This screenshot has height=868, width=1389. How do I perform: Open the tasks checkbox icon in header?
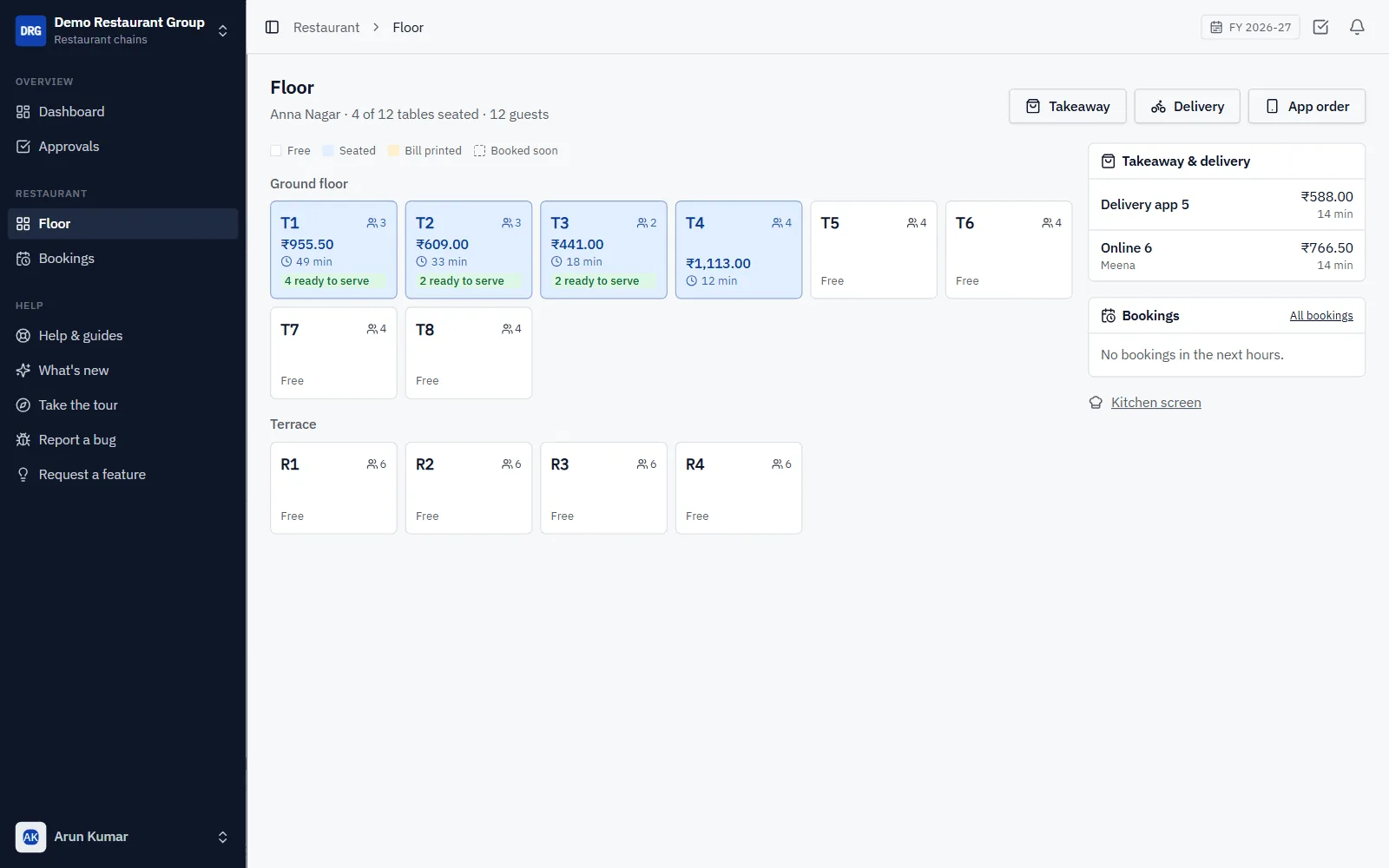pyautogui.click(x=1320, y=27)
